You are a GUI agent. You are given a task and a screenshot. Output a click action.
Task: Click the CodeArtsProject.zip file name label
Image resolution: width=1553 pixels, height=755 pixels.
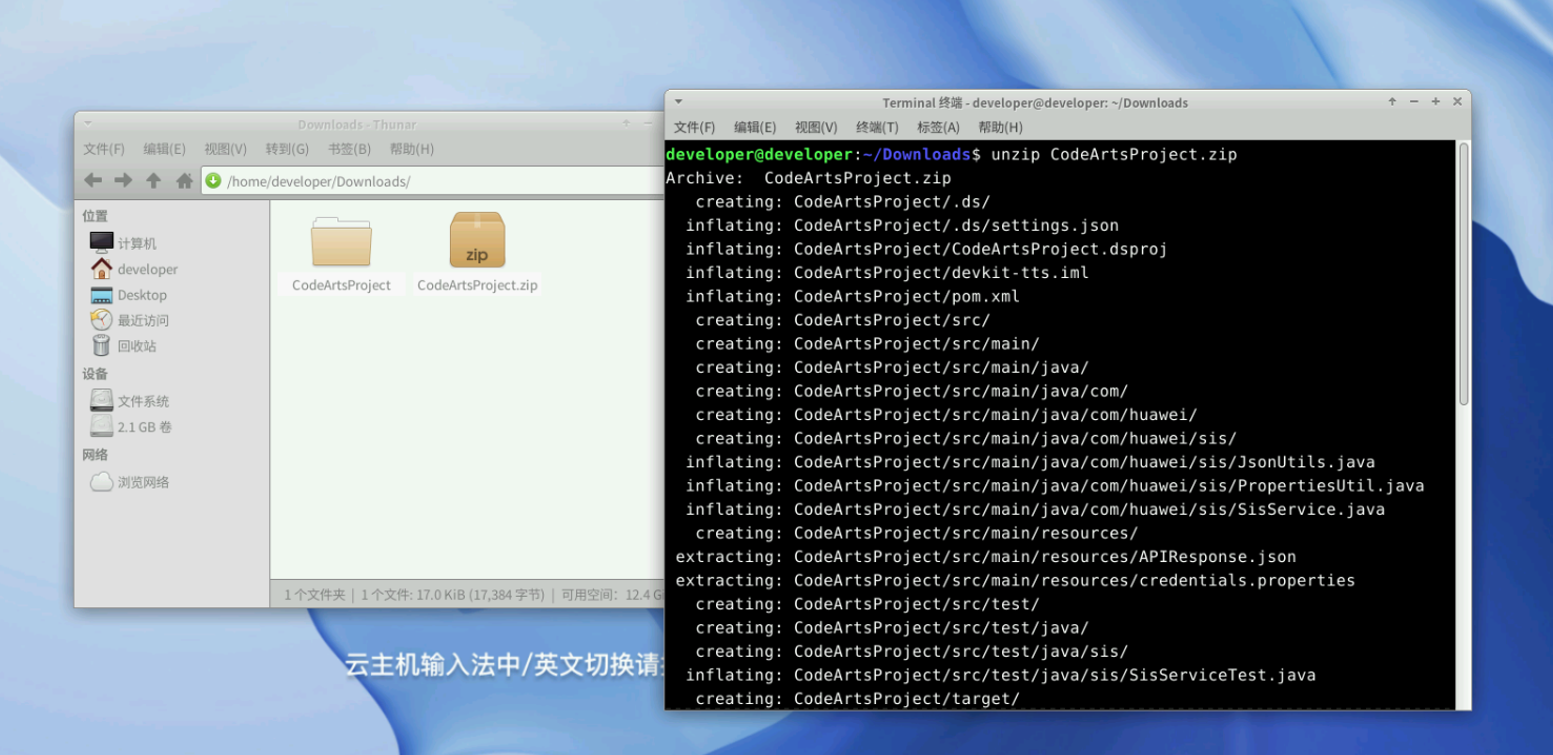(477, 285)
